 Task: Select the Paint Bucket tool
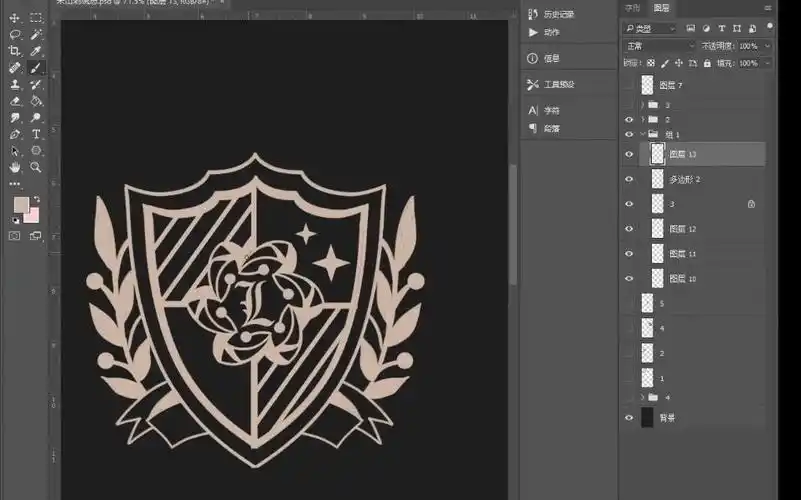[x=36, y=101]
